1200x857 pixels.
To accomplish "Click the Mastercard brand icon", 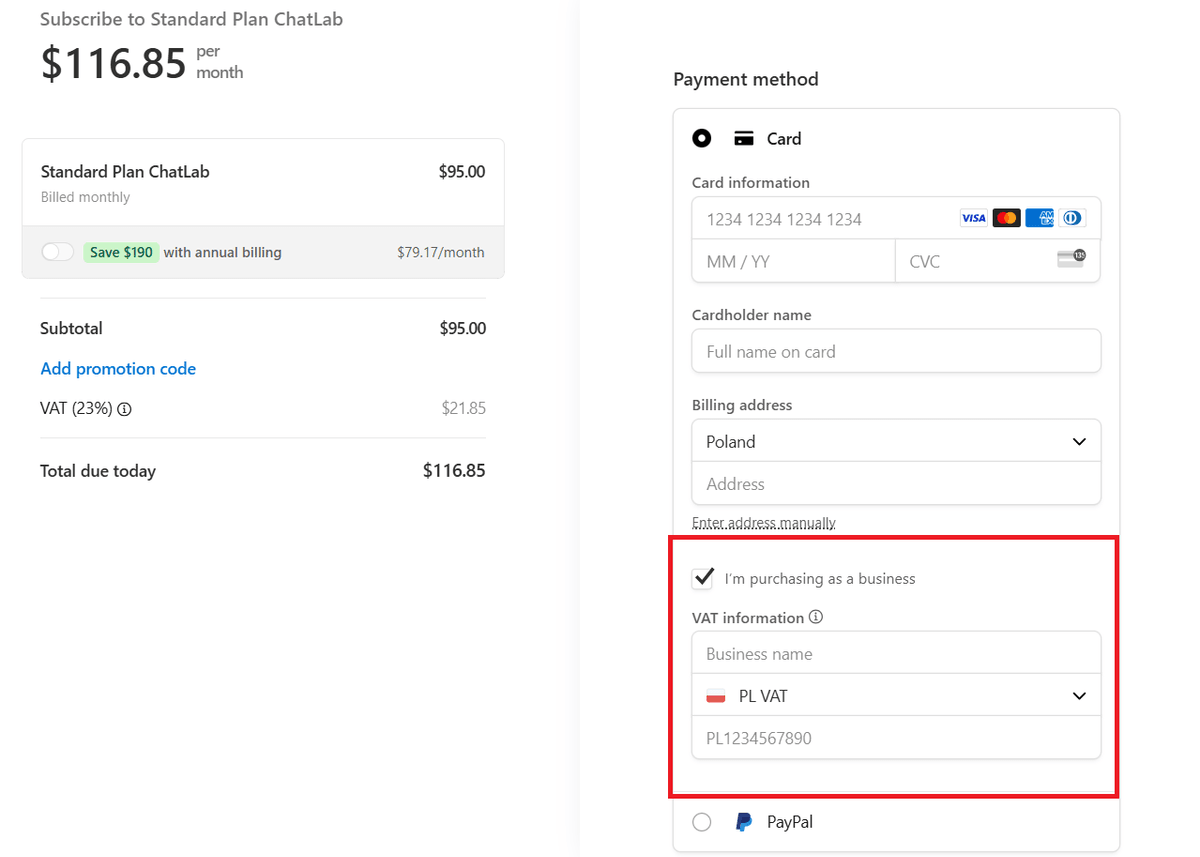I will (1006, 217).
